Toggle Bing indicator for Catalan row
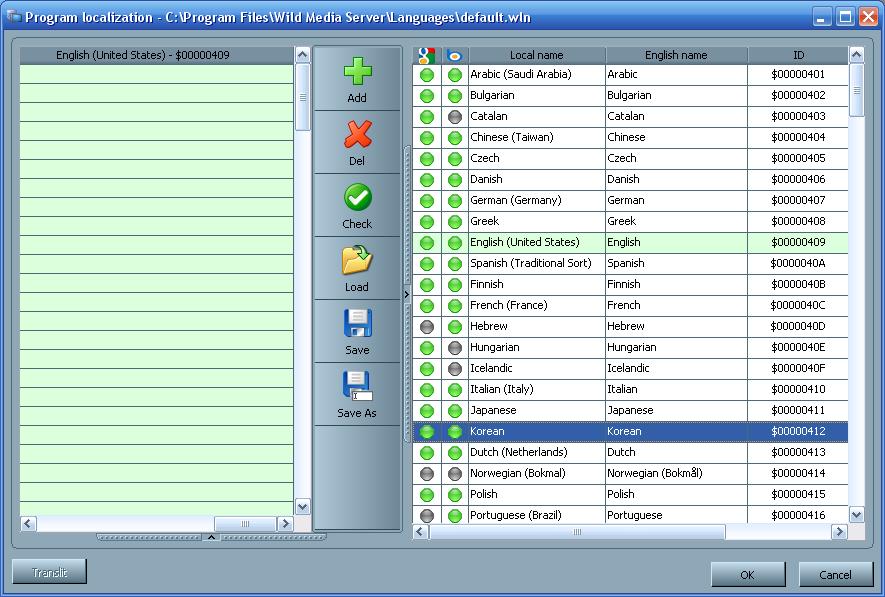The height and width of the screenshot is (597, 885). tap(455, 117)
